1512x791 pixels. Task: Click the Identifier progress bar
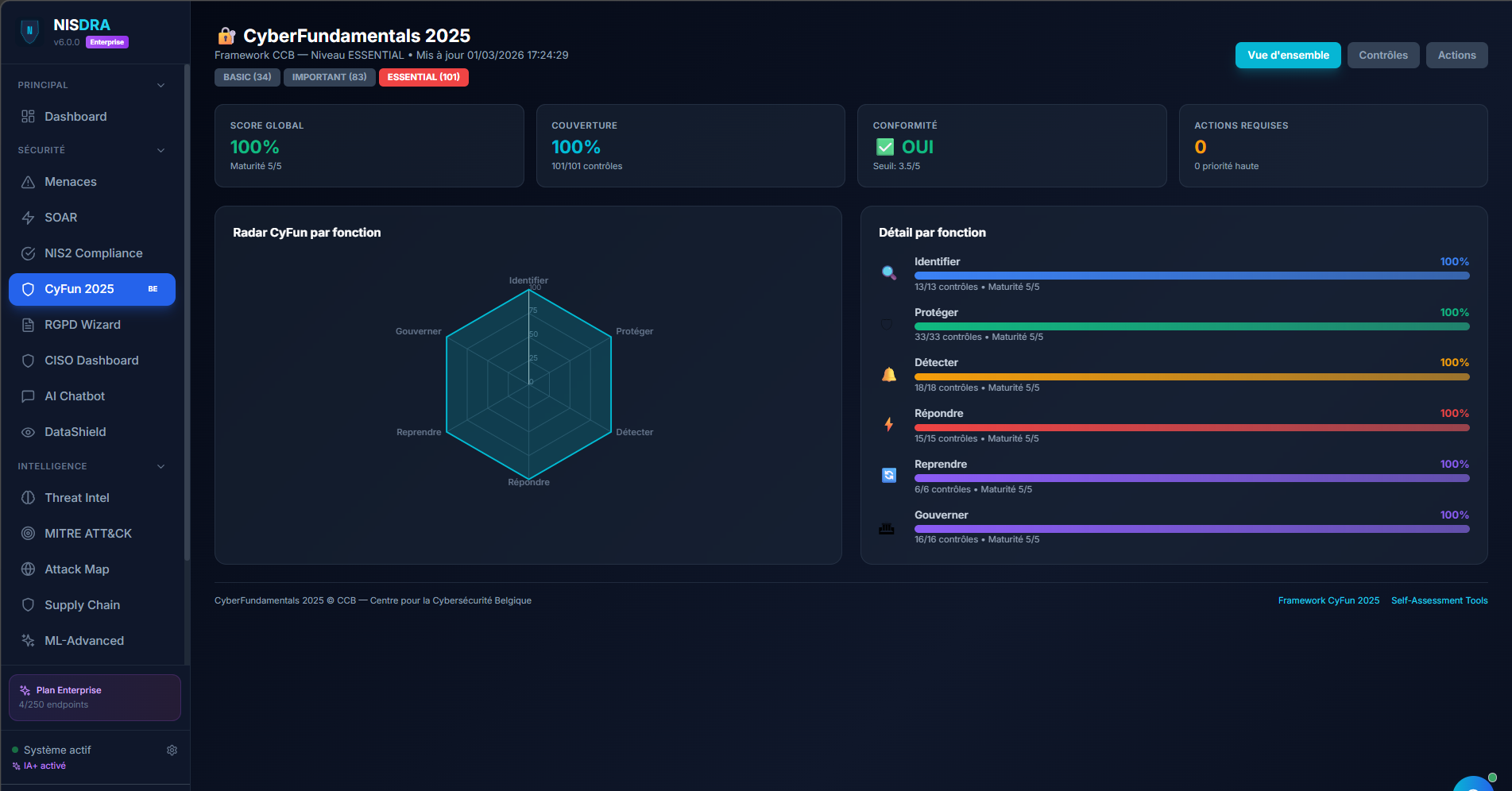[1192, 276]
